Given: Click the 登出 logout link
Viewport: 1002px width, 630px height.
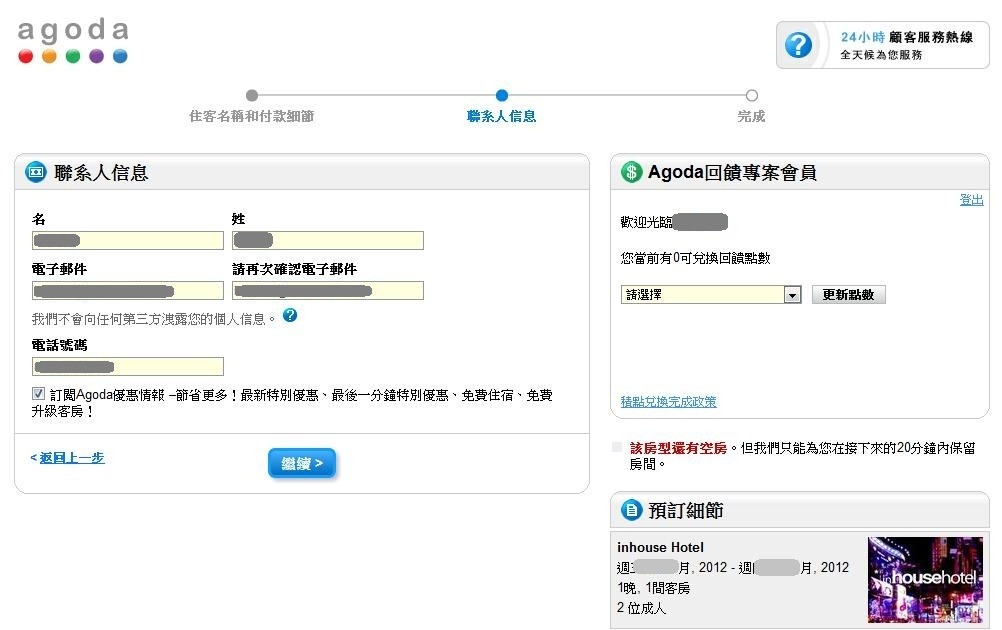Looking at the screenshot, I should pos(971,200).
